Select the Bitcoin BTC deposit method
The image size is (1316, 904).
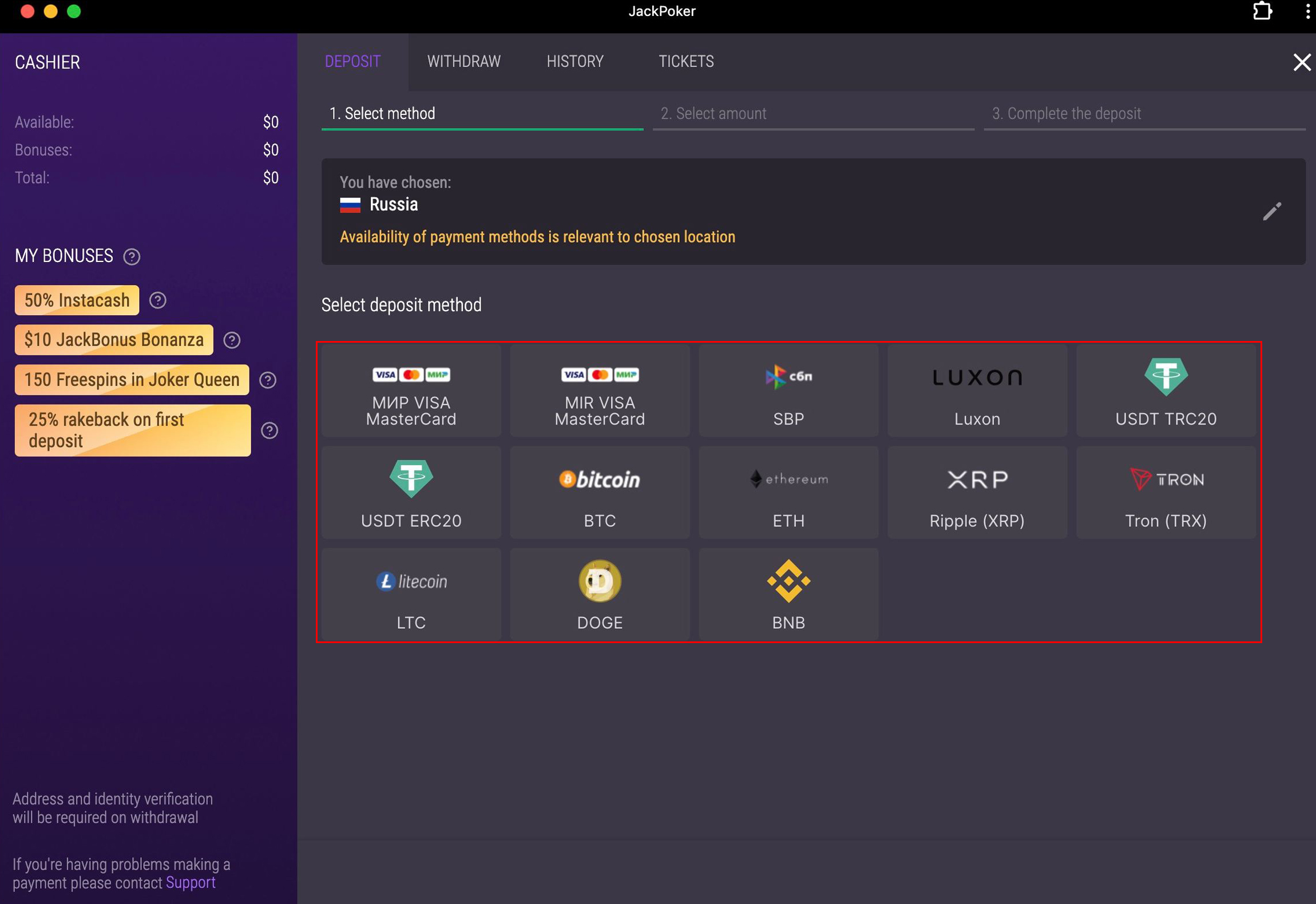coord(600,493)
